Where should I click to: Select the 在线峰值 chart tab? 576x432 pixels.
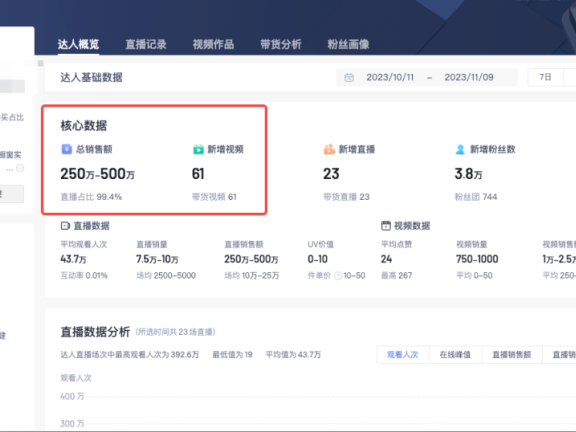(455, 354)
